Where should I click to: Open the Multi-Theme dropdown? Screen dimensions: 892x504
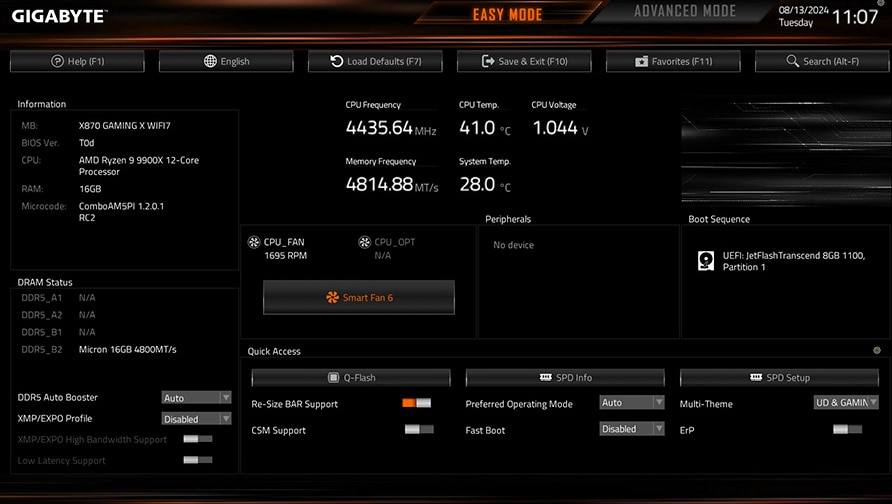tap(846, 403)
